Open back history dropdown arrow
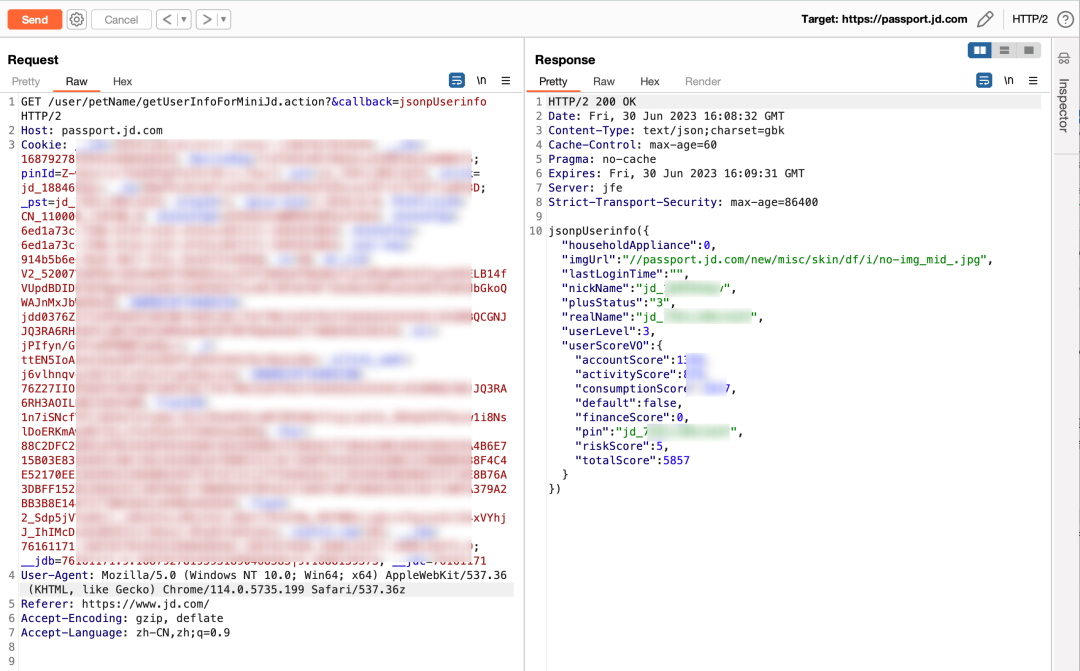The width and height of the screenshot is (1080, 671). [x=184, y=19]
